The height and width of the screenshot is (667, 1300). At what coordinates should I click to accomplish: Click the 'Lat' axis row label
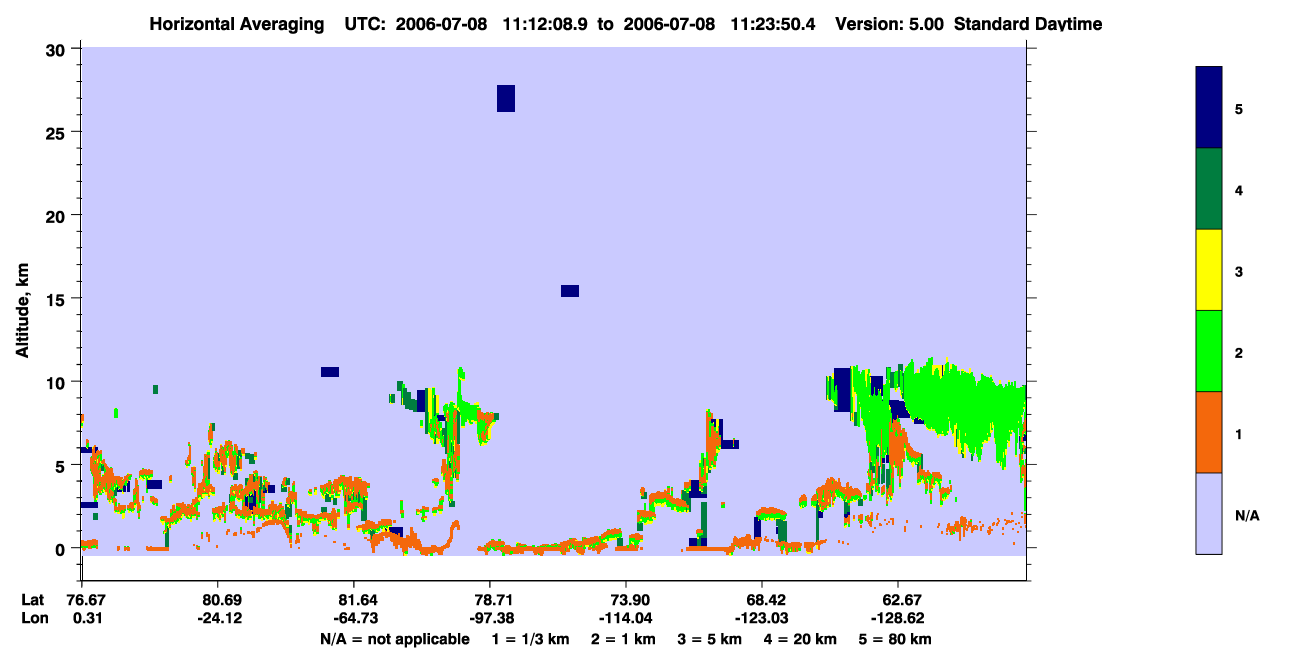tap(32, 600)
